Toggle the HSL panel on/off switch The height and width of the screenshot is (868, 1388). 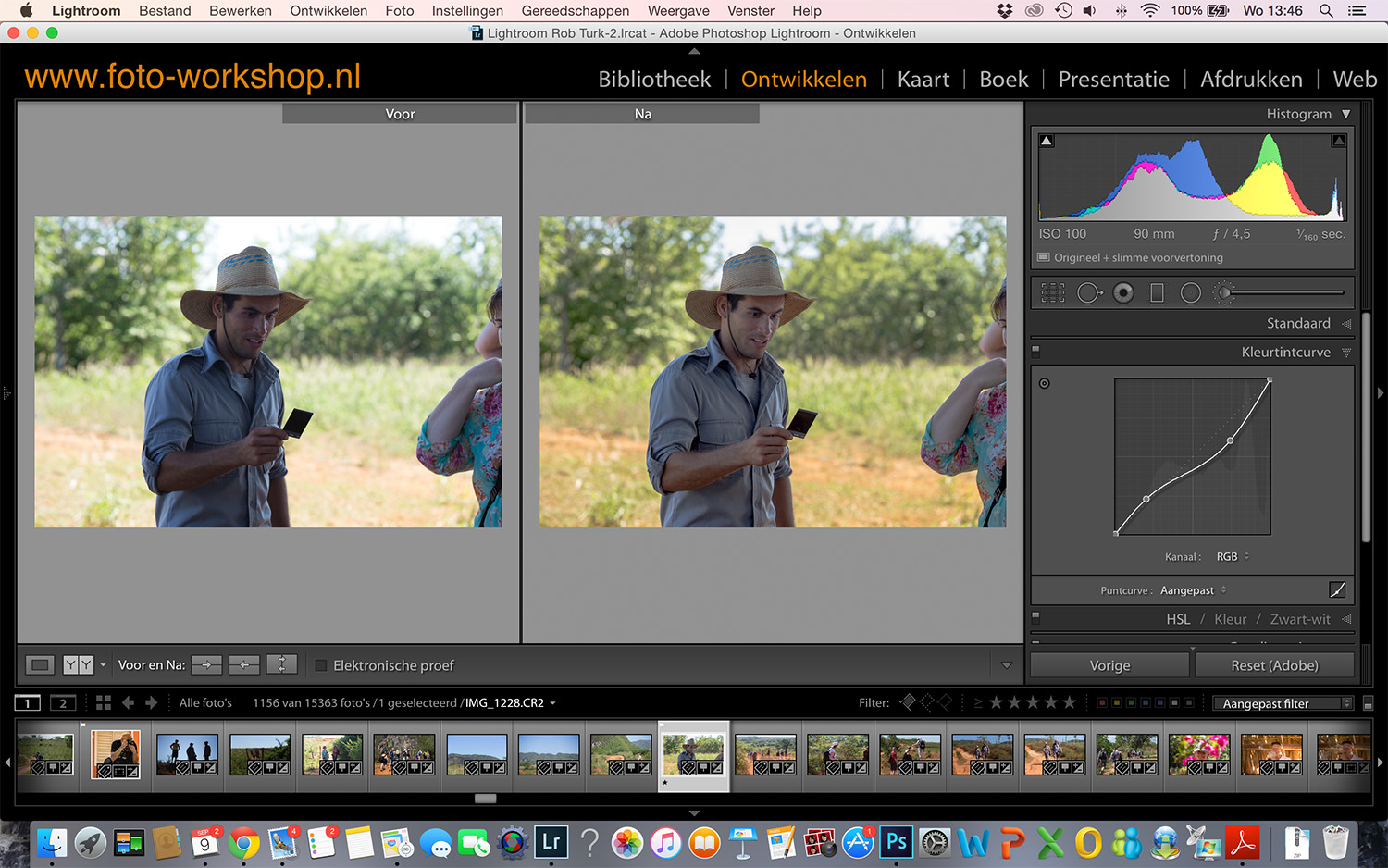click(1035, 617)
